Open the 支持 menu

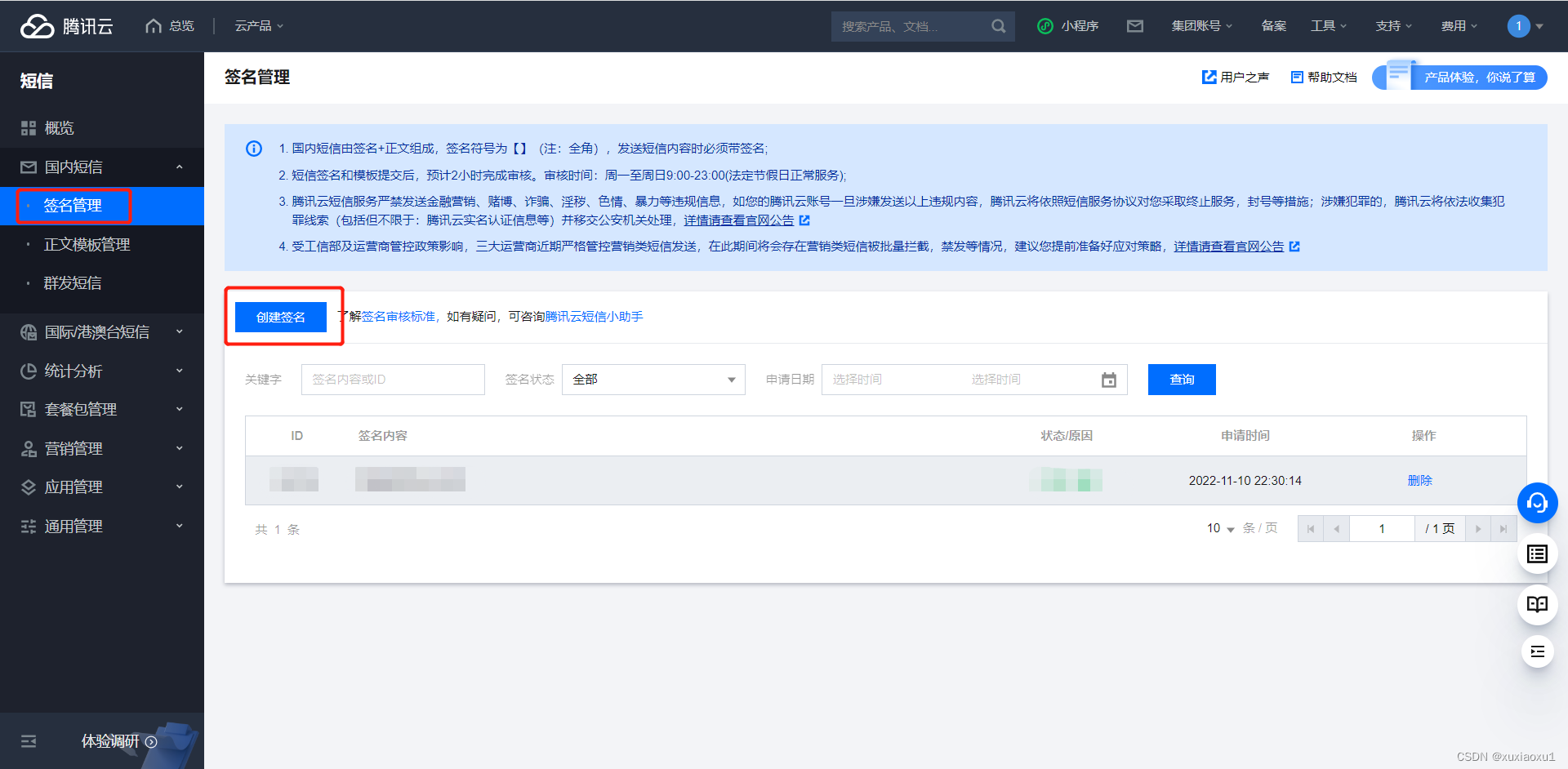click(1394, 26)
